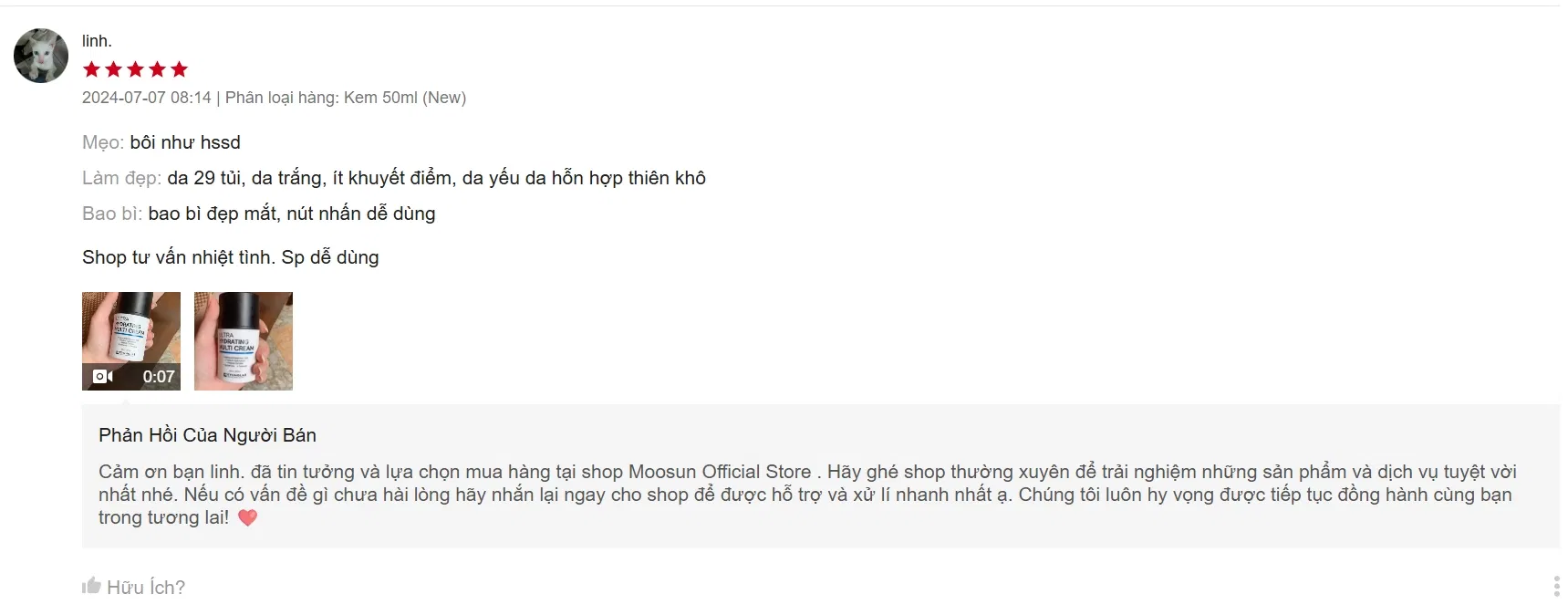This screenshot has width=1568, height=615.
Task: Mark review as Hữu Ích?
Action: tap(134, 587)
